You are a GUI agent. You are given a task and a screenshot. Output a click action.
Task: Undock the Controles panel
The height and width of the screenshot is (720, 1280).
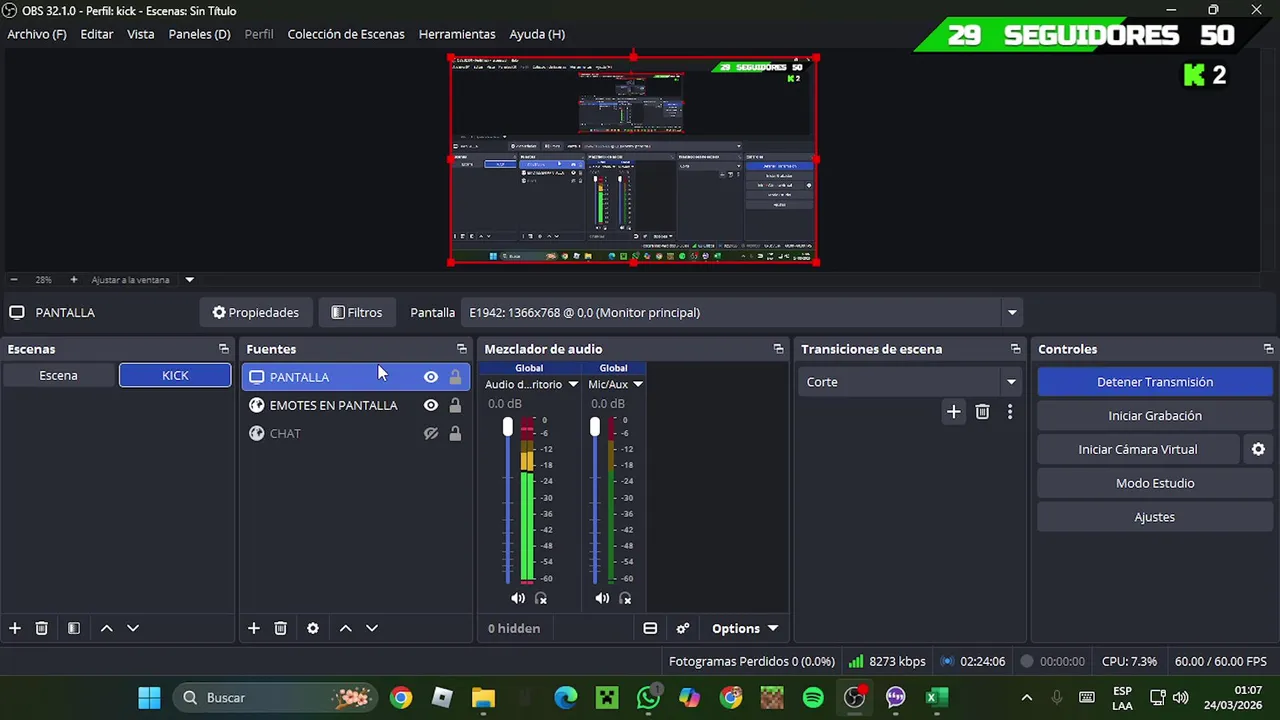click(x=1268, y=349)
